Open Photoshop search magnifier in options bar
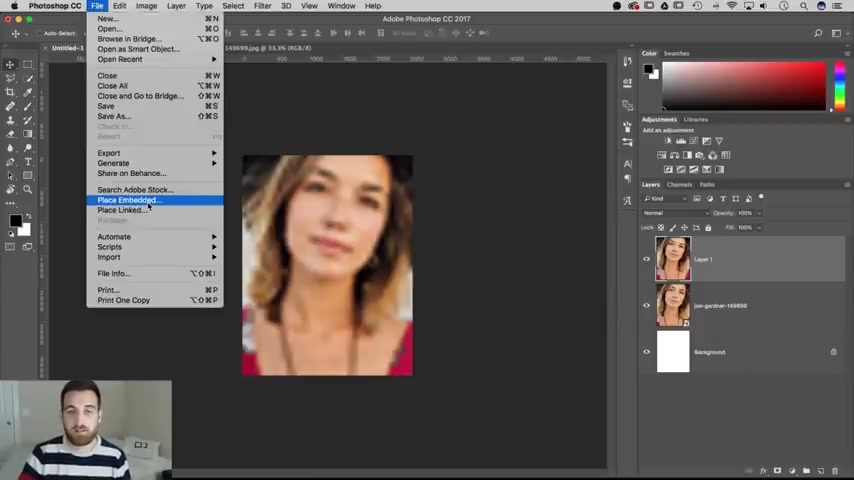 (x=818, y=33)
